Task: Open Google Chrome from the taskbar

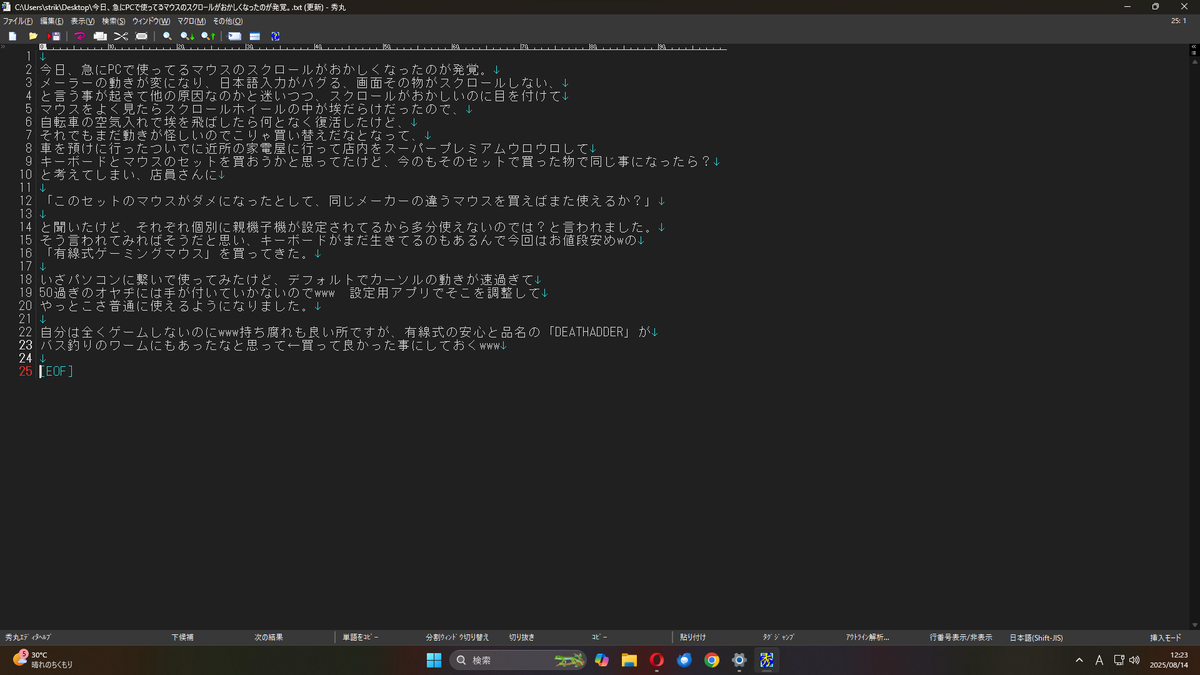Action: (x=711, y=660)
